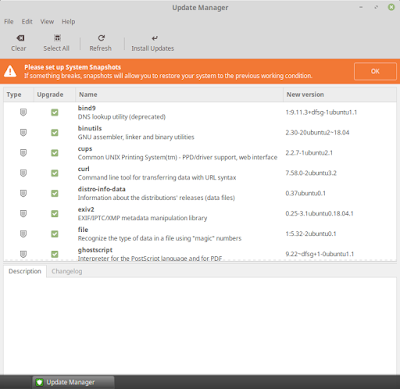Click the shield type icon for bind9
Viewport: 400px width, 389px height.
pos(23,112)
